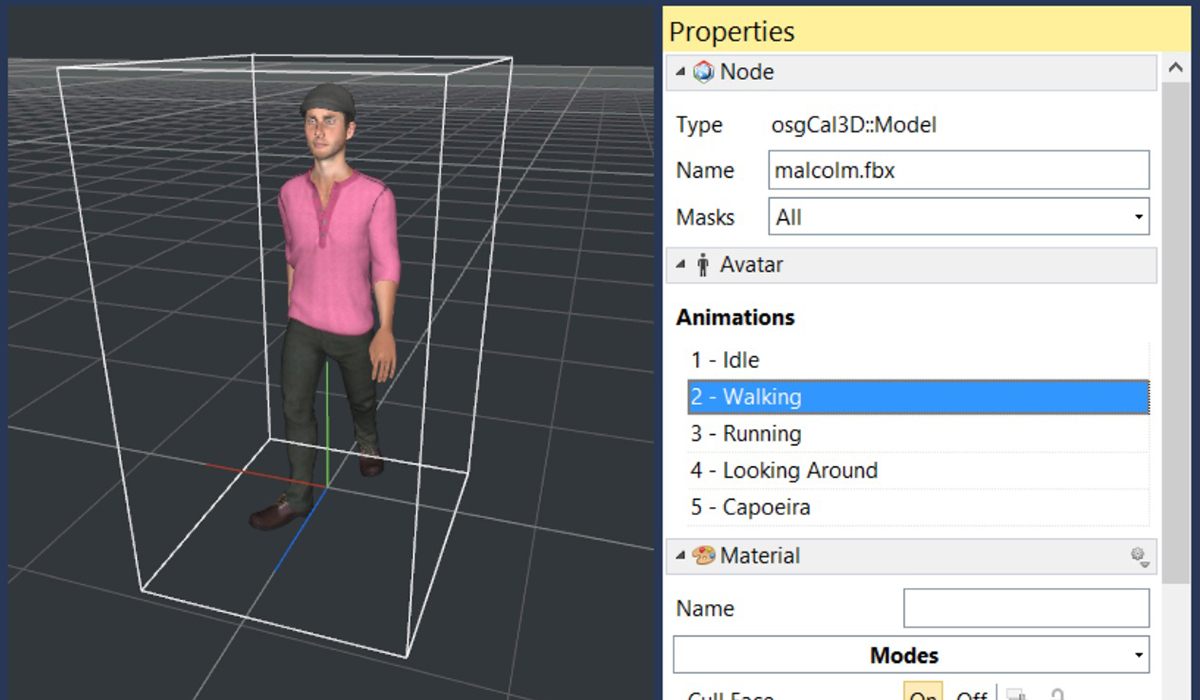
Task: Click the Properties scrollbar up arrow
Action: [1174, 72]
